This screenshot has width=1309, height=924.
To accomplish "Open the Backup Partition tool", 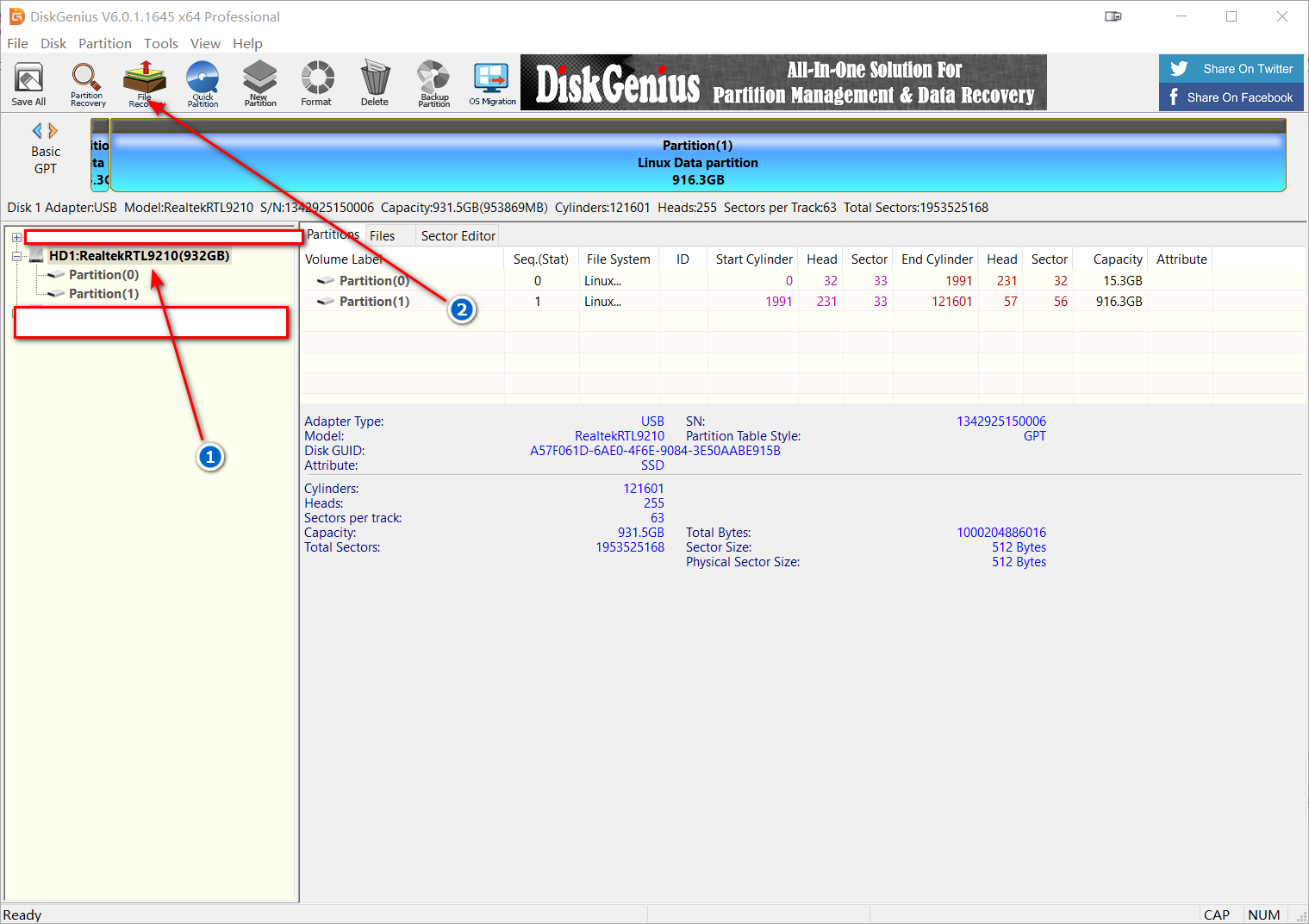I will pos(433,84).
